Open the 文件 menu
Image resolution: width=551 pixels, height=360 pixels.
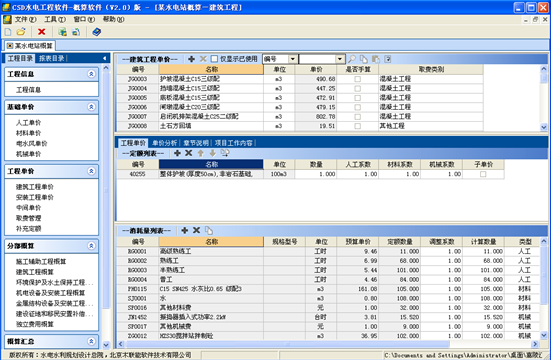click(25, 19)
